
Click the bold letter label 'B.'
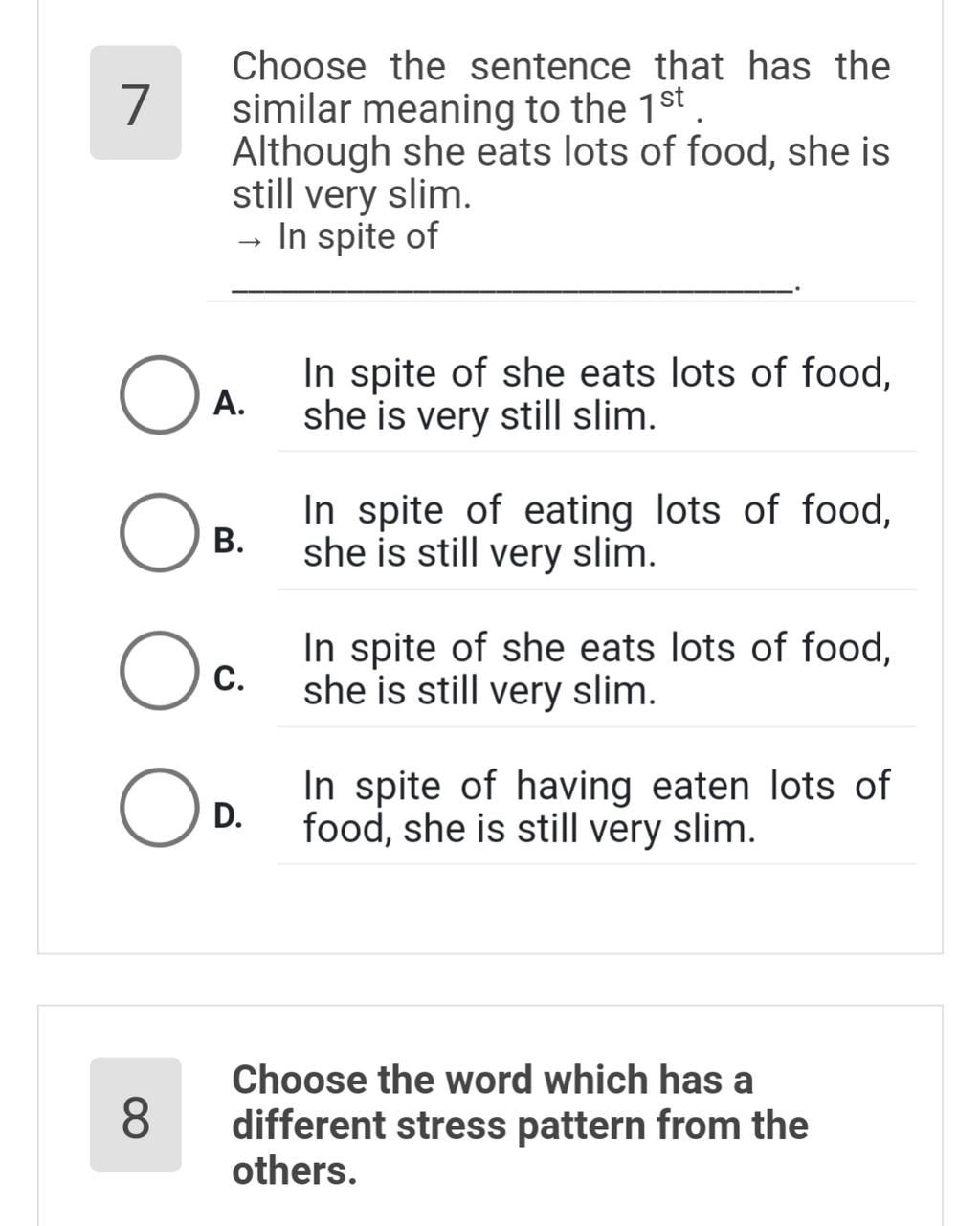coord(230,541)
